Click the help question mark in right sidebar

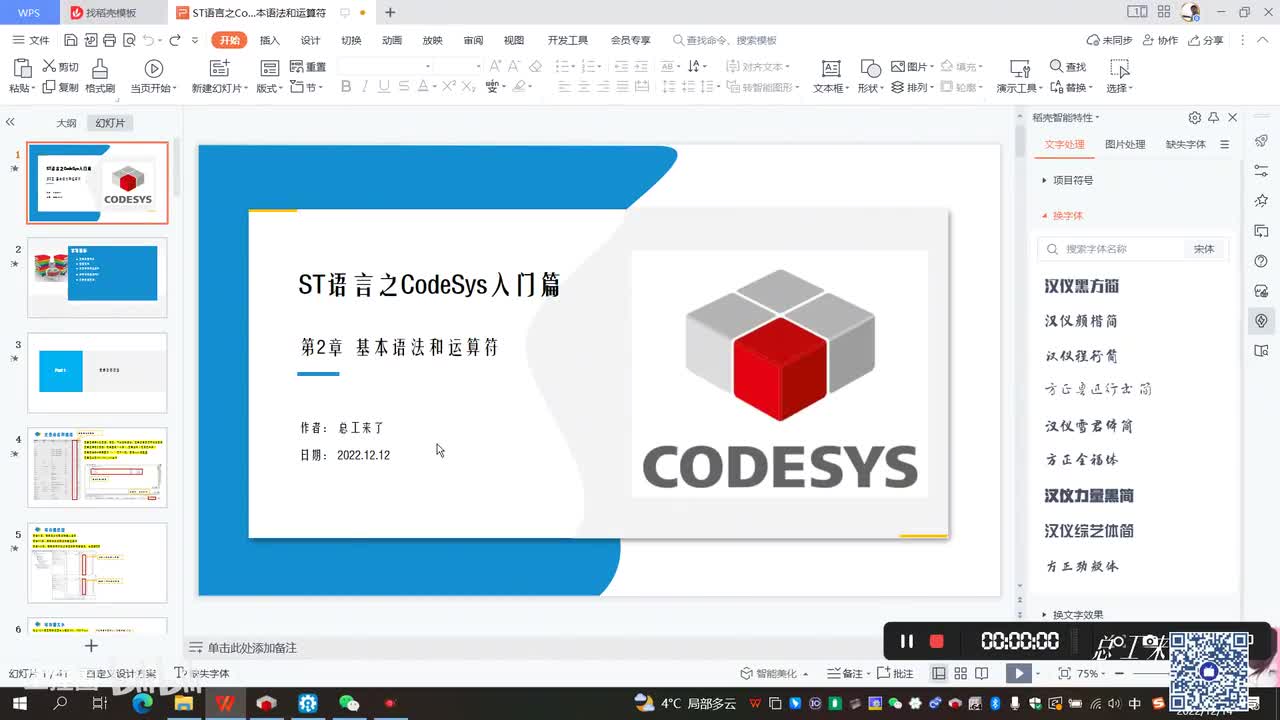(x=1261, y=261)
